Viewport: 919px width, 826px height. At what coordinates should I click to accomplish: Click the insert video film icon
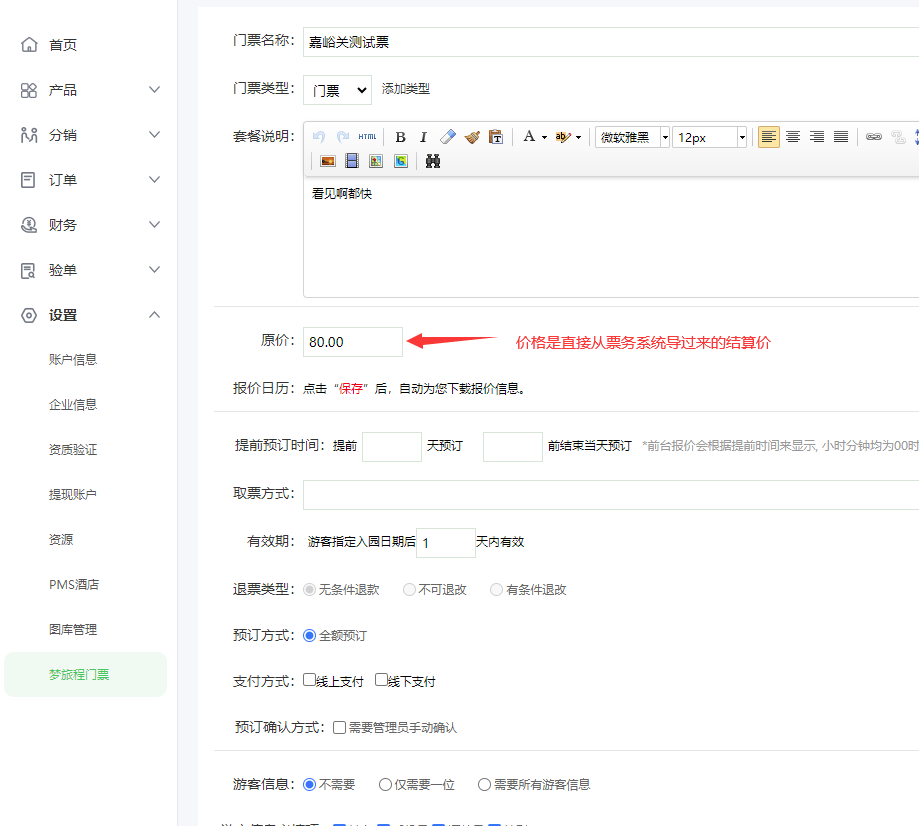pyautogui.click(x=352, y=161)
